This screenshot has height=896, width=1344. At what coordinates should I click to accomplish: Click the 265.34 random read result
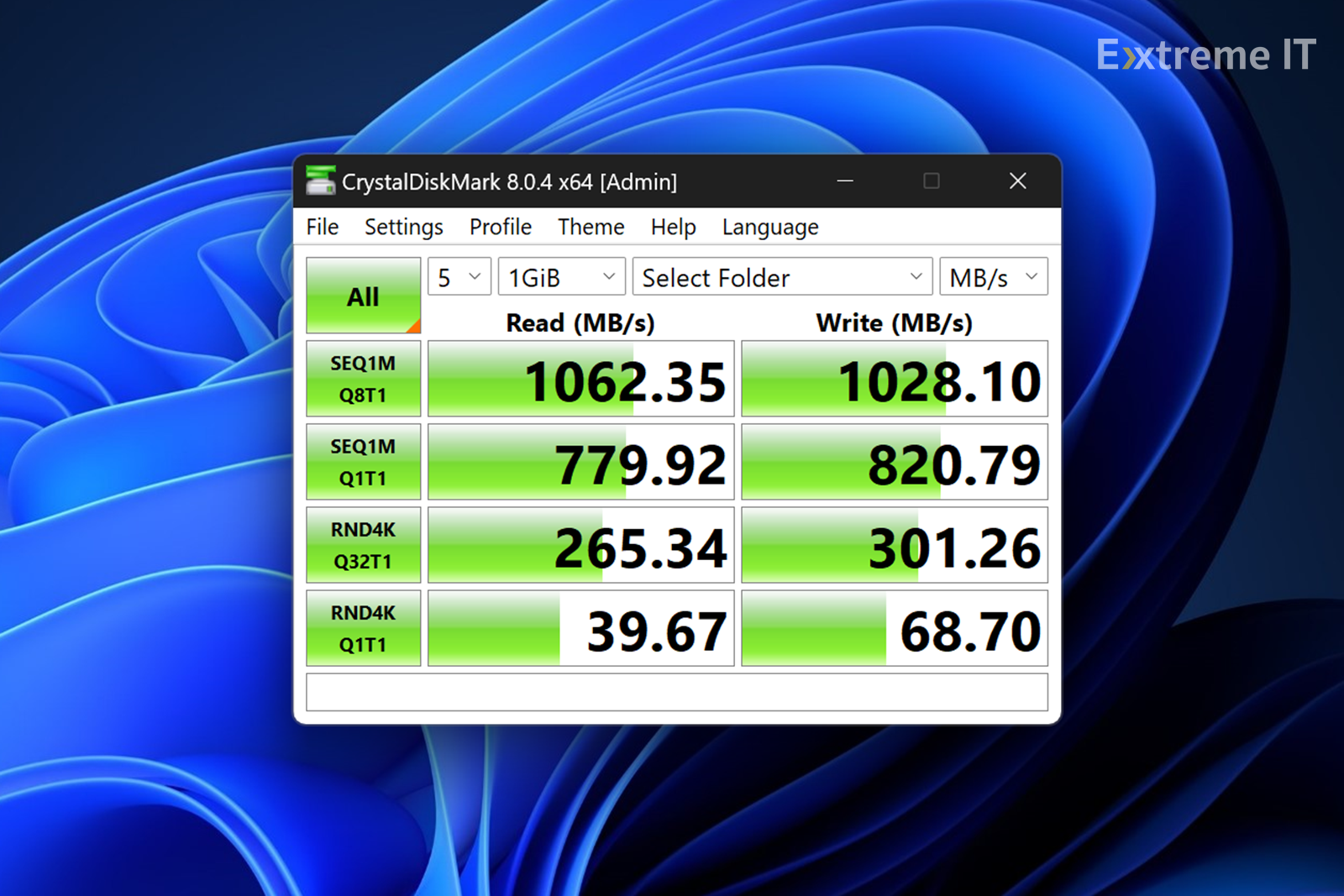[581, 545]
